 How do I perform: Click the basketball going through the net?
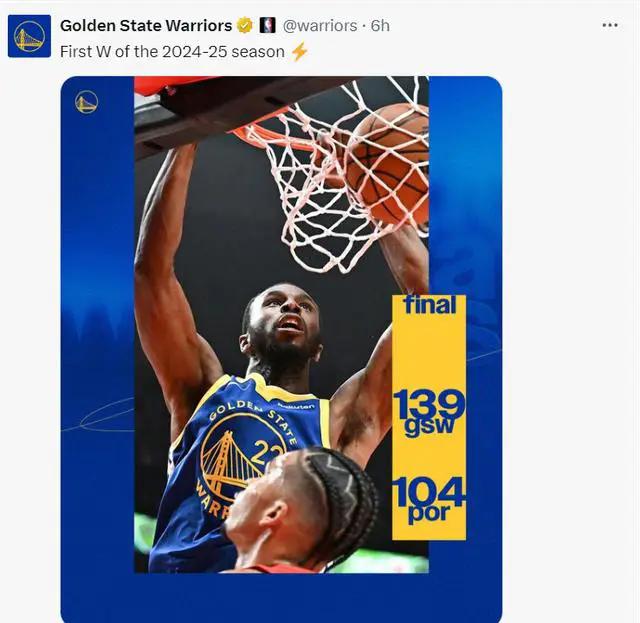click(387, 163)
